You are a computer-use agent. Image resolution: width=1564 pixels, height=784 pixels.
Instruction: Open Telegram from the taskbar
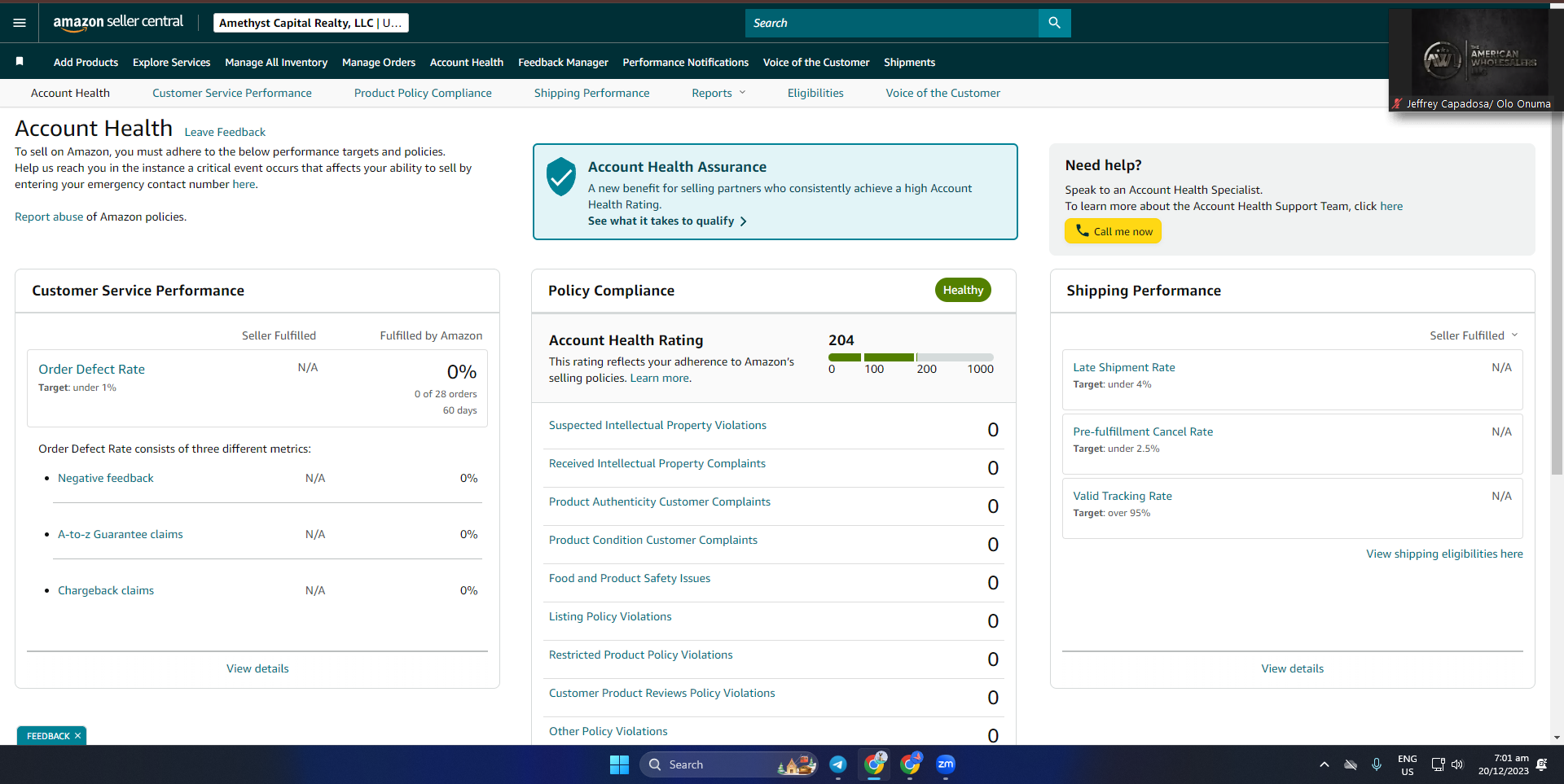838,764
